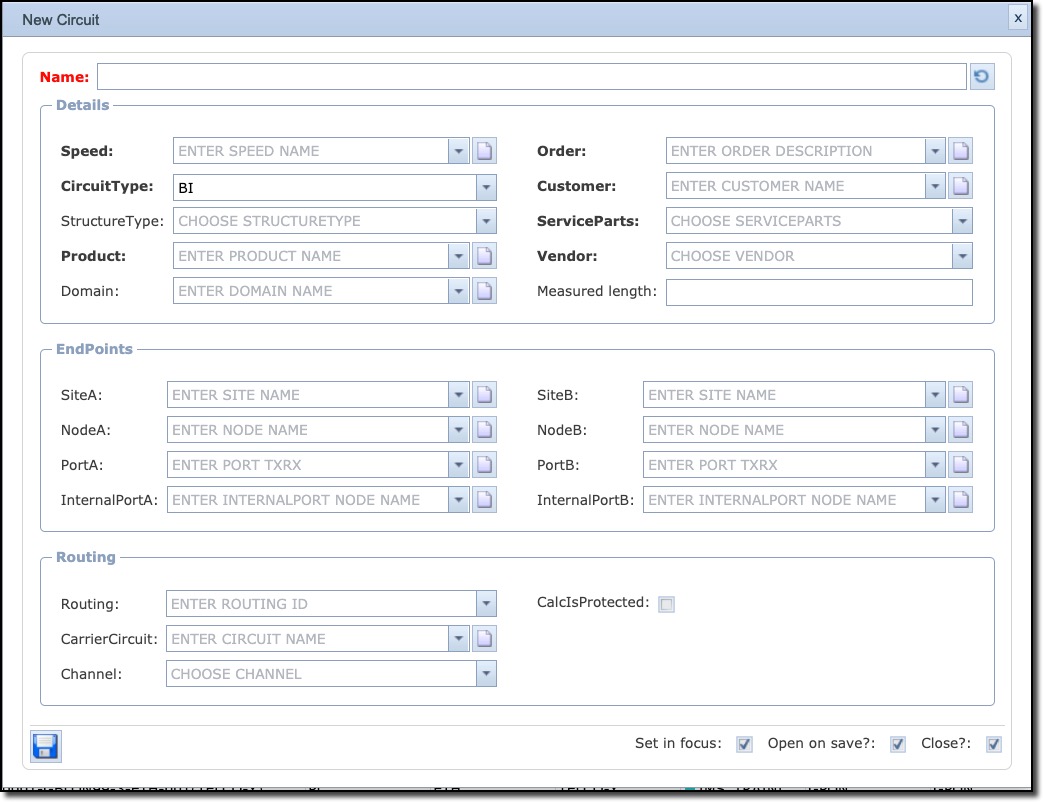The width and height of the screenshot is (1043, 802).
Task: Click the document icon beside Order field
Action: (961, 151)
